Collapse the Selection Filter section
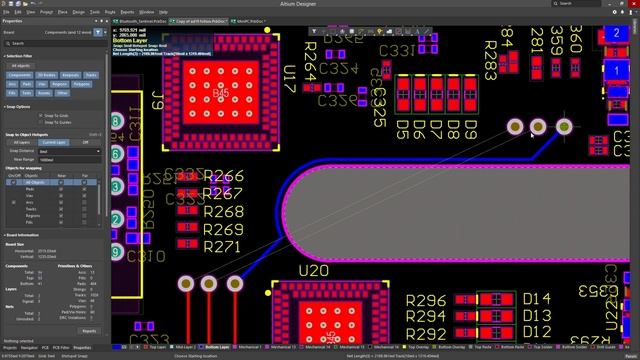Screen dimensions: 640x360 pos(5,56)
